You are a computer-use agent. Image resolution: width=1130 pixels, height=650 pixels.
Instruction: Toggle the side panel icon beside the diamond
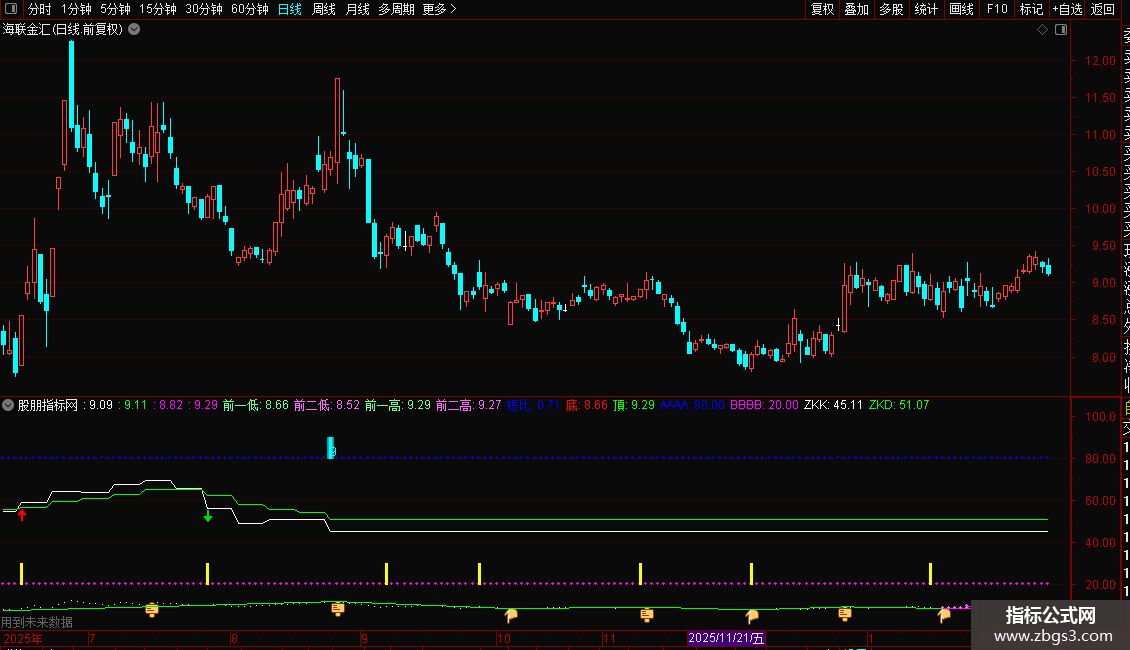1061,30
